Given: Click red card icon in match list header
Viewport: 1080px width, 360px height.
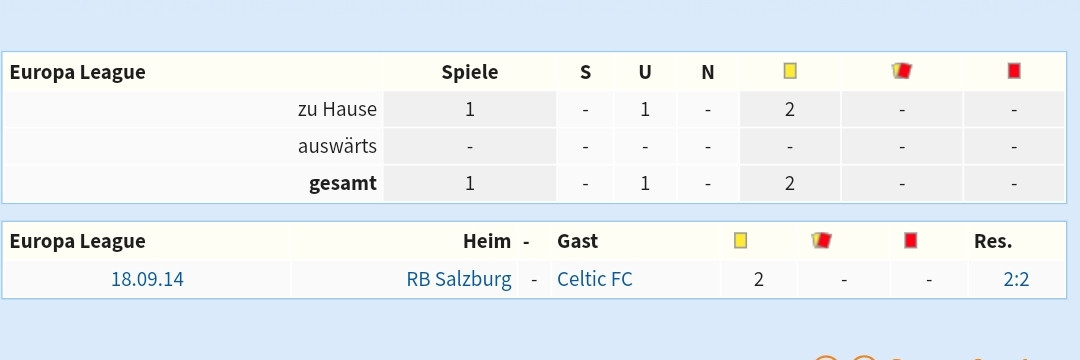Looking at the screenshot, I should pyautogui.click(x=911, y=240).
